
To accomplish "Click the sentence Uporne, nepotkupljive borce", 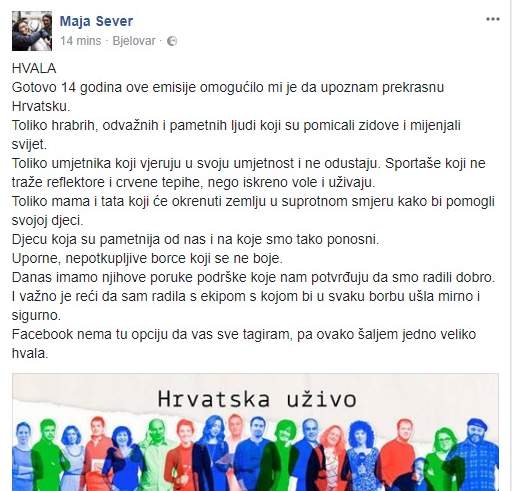I will (147, 258).
